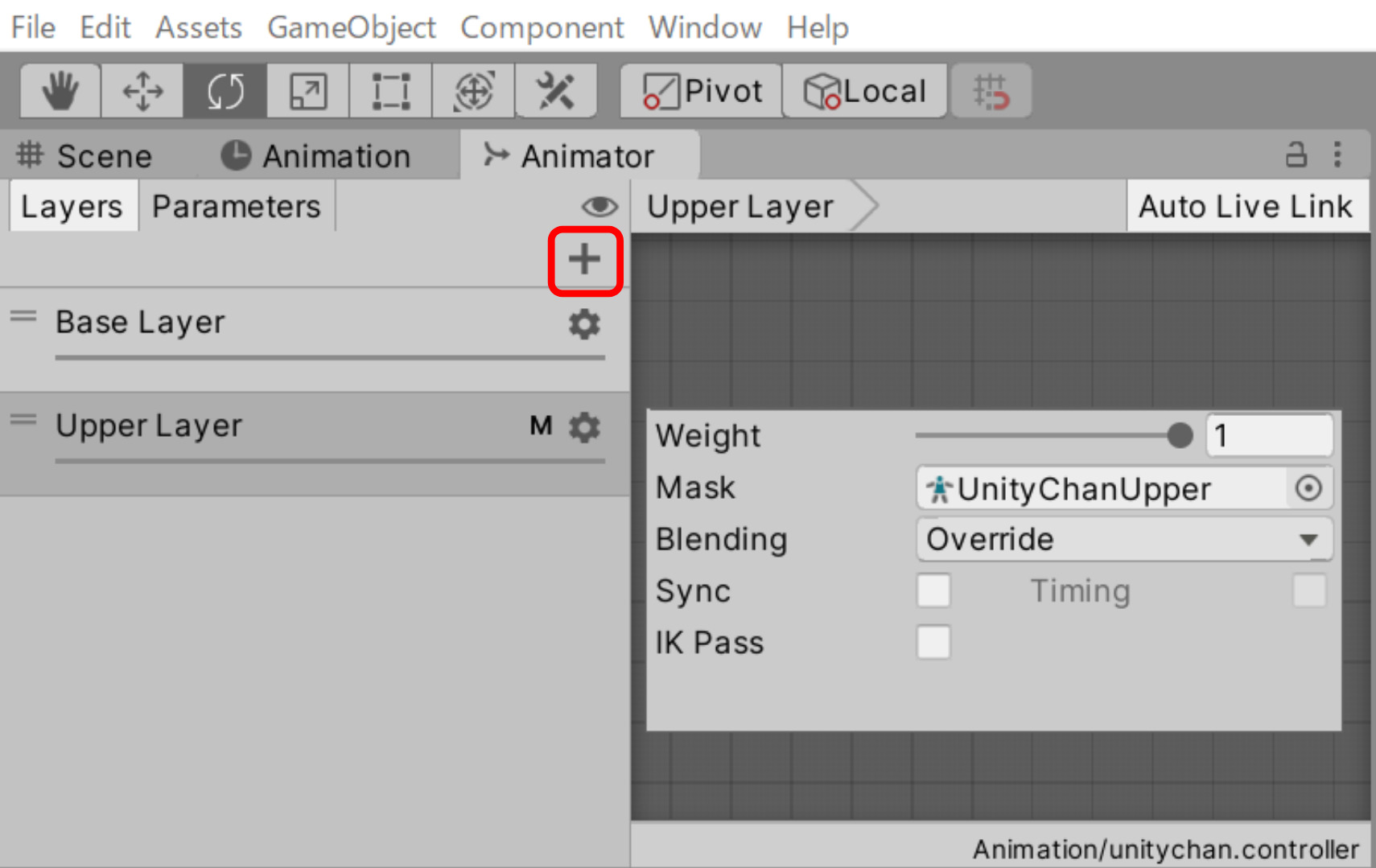Open the custom editor tools icon
Viewport: 1376px width, 868px height.
(556, 91)
